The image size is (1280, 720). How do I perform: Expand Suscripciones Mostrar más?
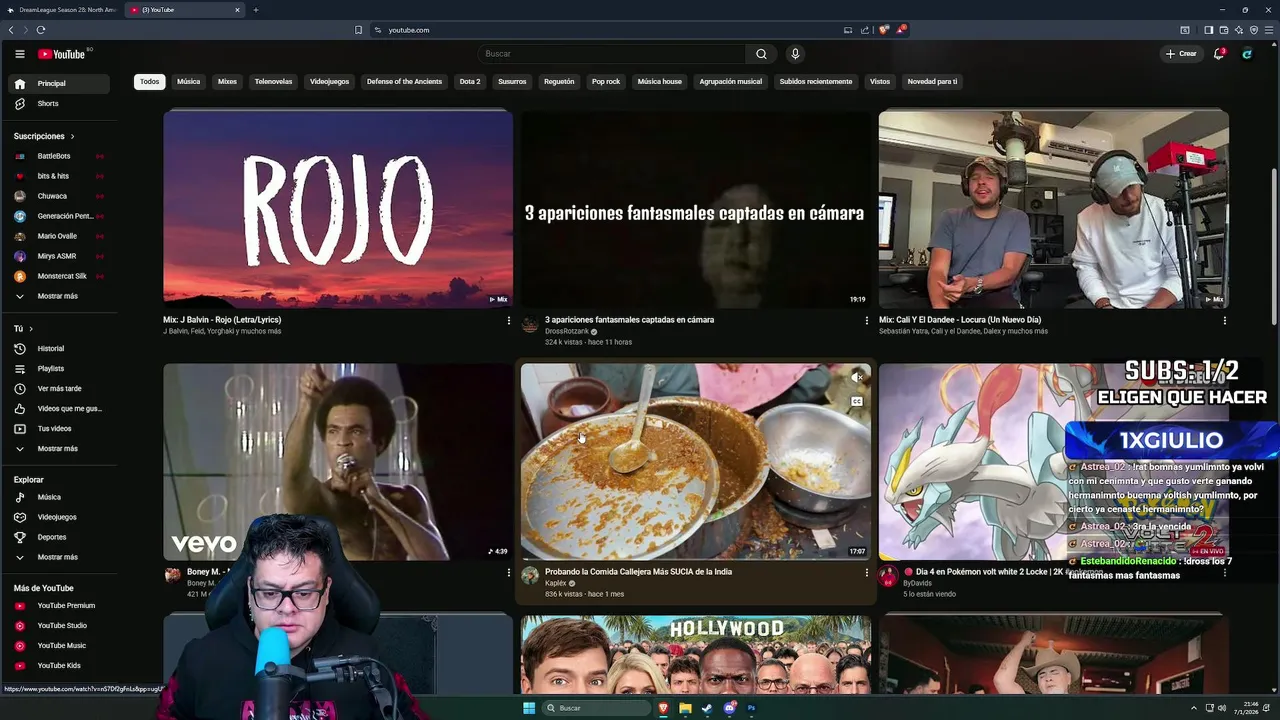click(x=57, y=297)
